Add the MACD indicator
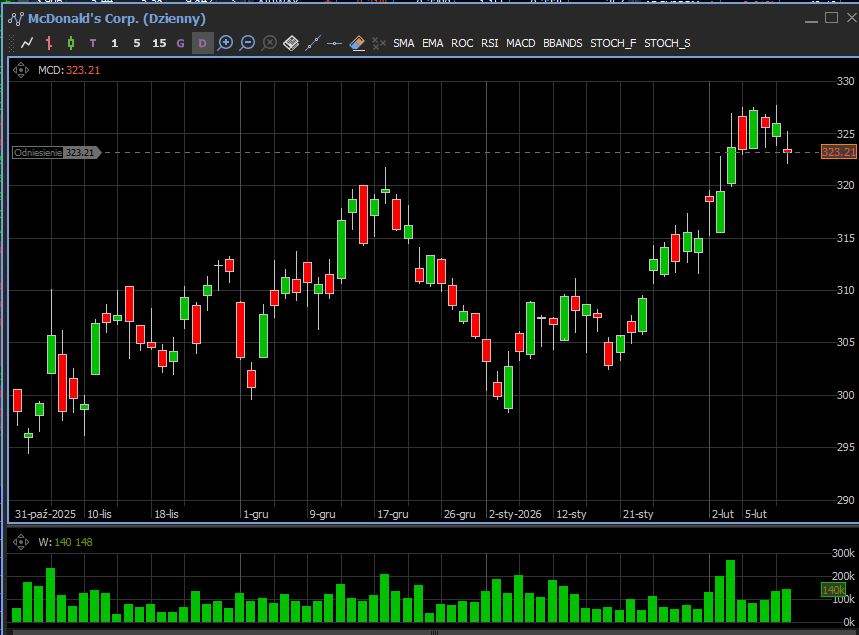 pyautogui.click(x=520, y=43)
